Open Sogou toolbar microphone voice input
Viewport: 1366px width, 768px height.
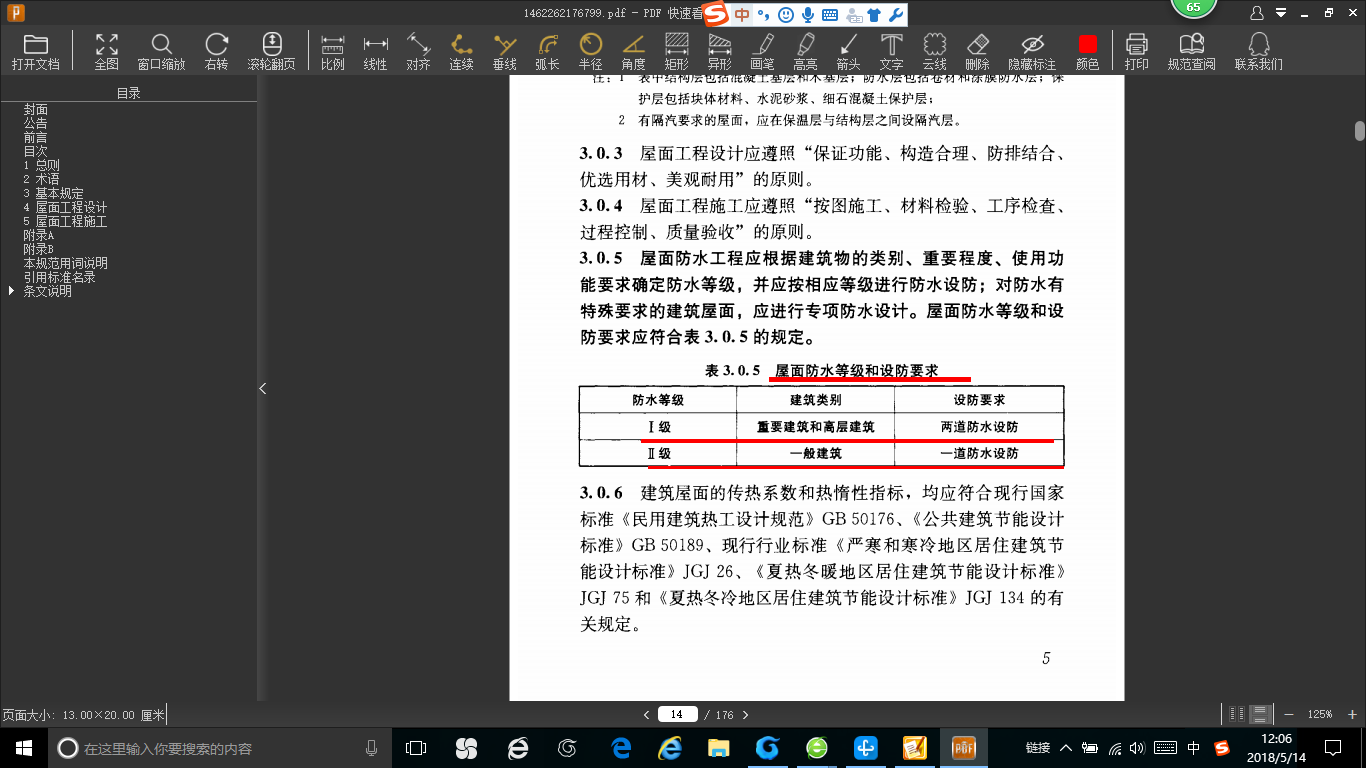[x=808, y=15]
